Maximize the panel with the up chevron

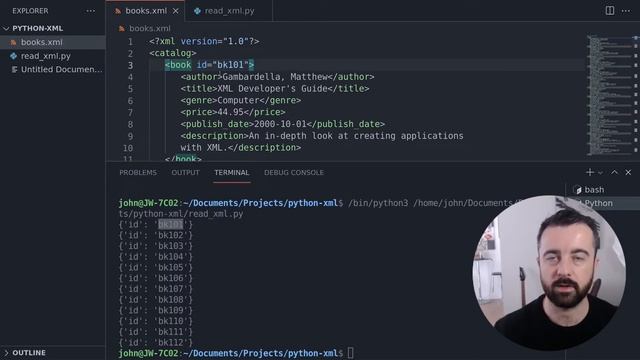pos(614,172)
